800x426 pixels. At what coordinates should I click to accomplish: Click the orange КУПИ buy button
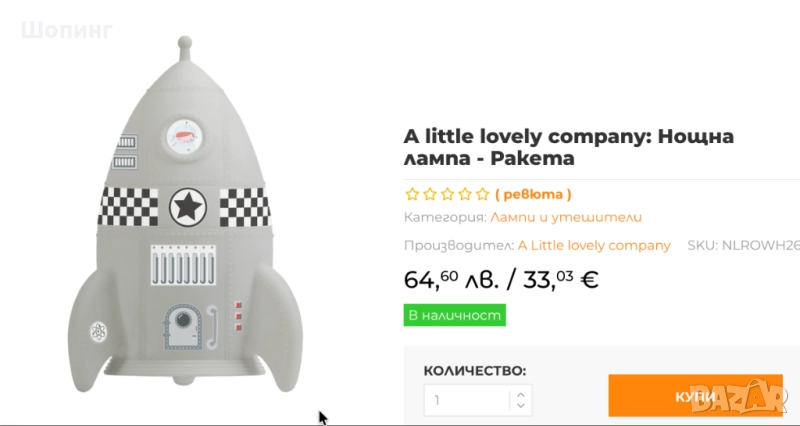tap(695, 396)
